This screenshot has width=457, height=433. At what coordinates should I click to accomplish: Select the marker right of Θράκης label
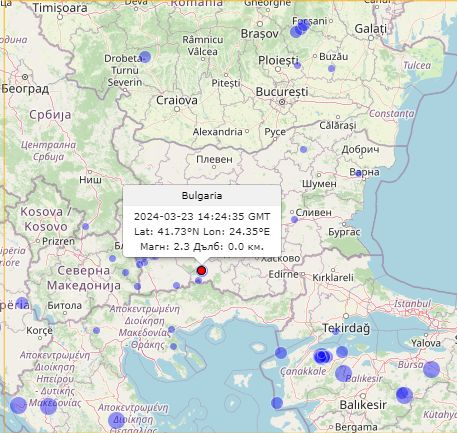point(173,347)
